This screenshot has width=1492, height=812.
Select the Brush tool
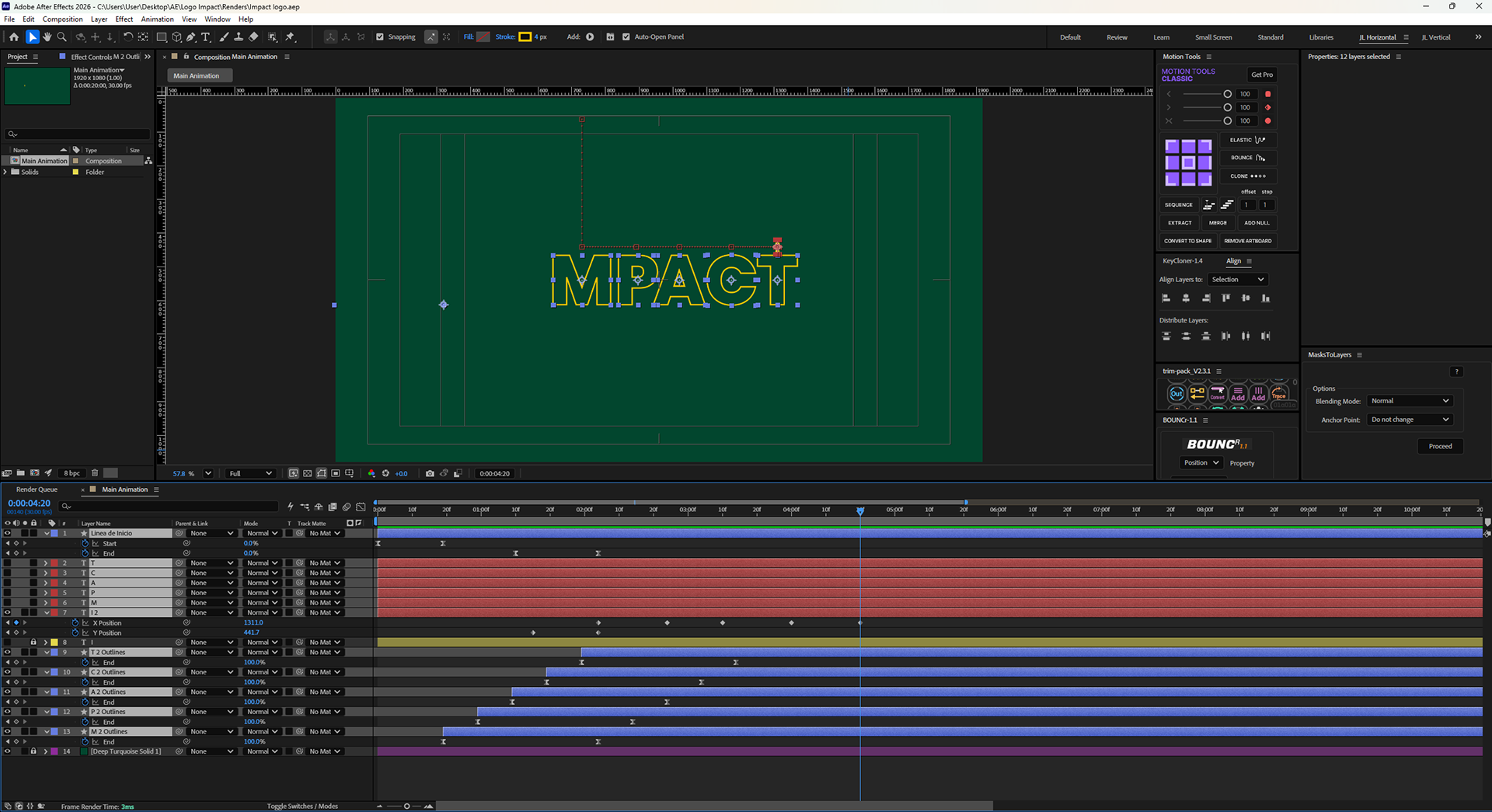pos(224,37)
